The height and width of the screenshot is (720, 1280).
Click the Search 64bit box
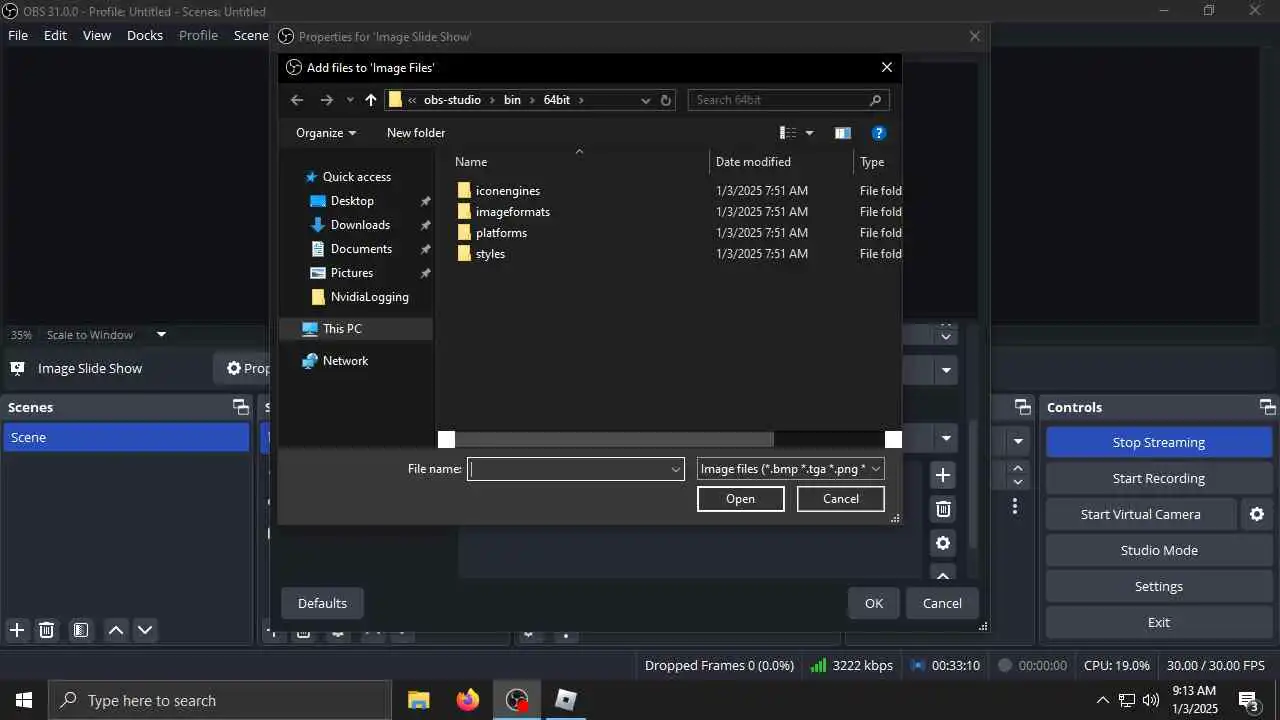[x=788, y=100]
